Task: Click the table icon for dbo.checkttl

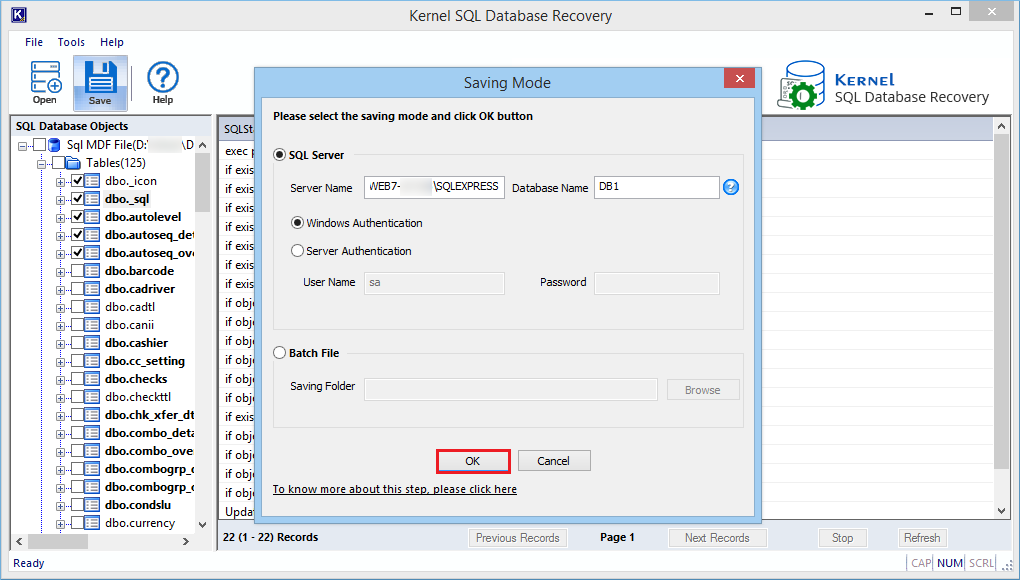Action: pos(92,397)
